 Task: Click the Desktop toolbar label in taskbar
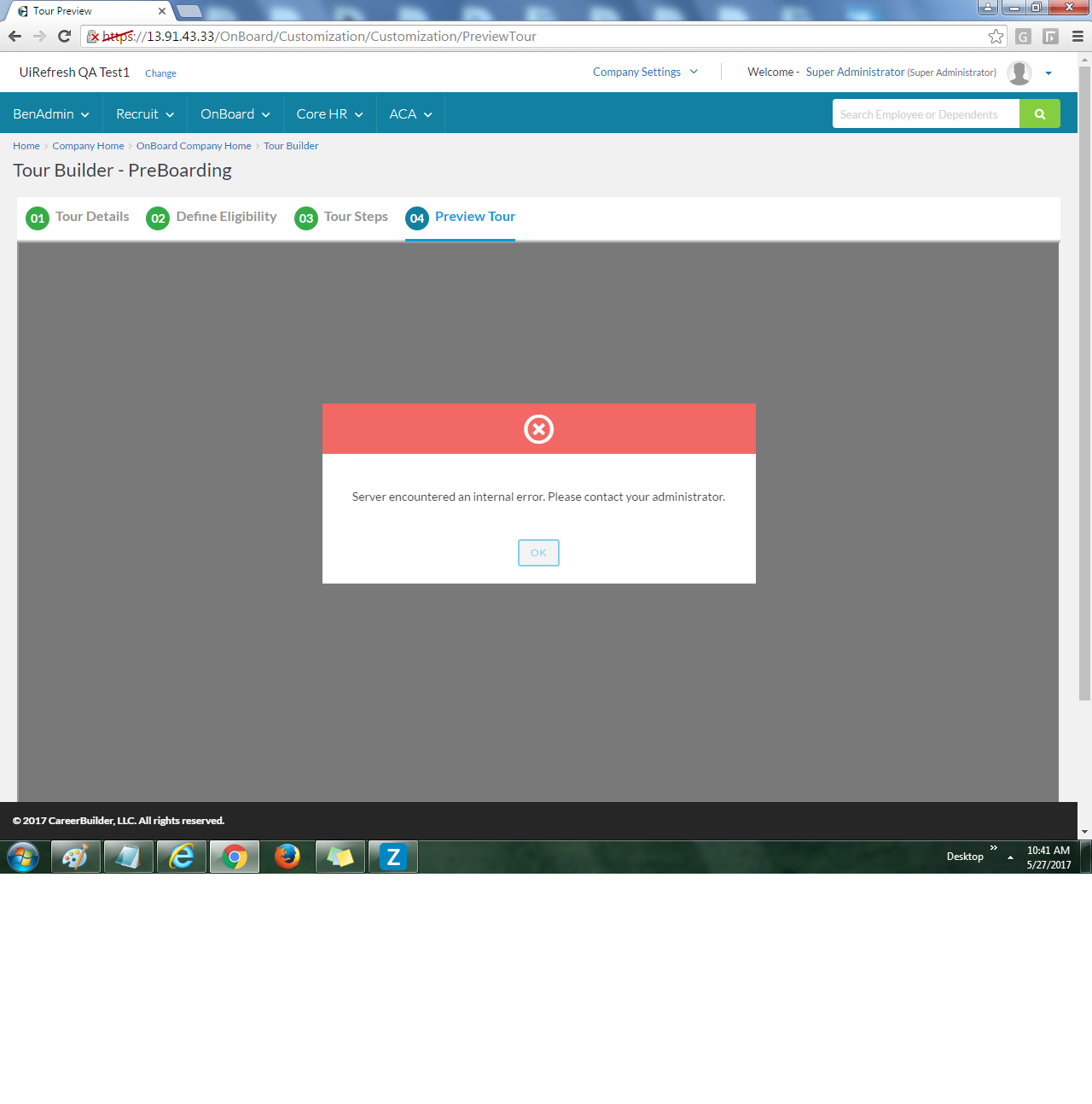coord(965,857)
